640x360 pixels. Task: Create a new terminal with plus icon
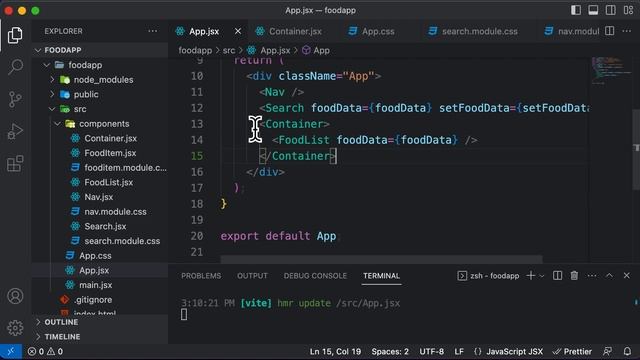tap(531, 276)
